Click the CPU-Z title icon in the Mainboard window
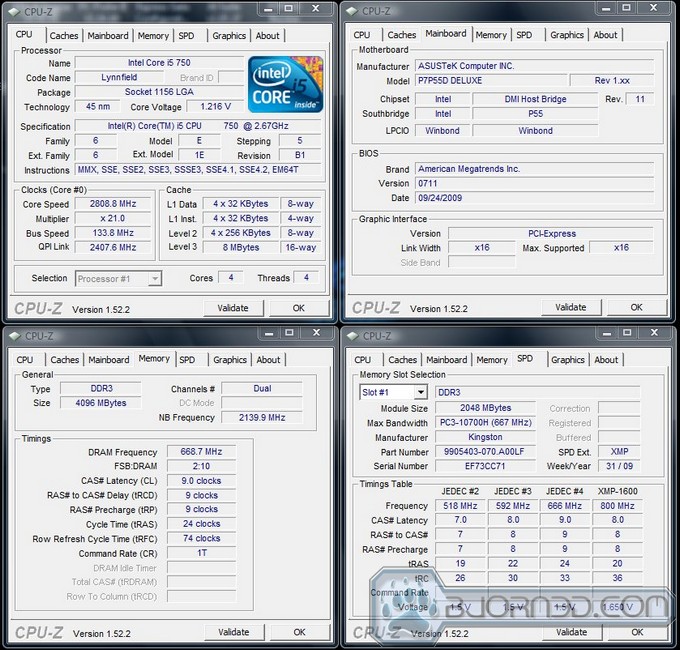Screen dimensions: 680x650 pos(352,11)
